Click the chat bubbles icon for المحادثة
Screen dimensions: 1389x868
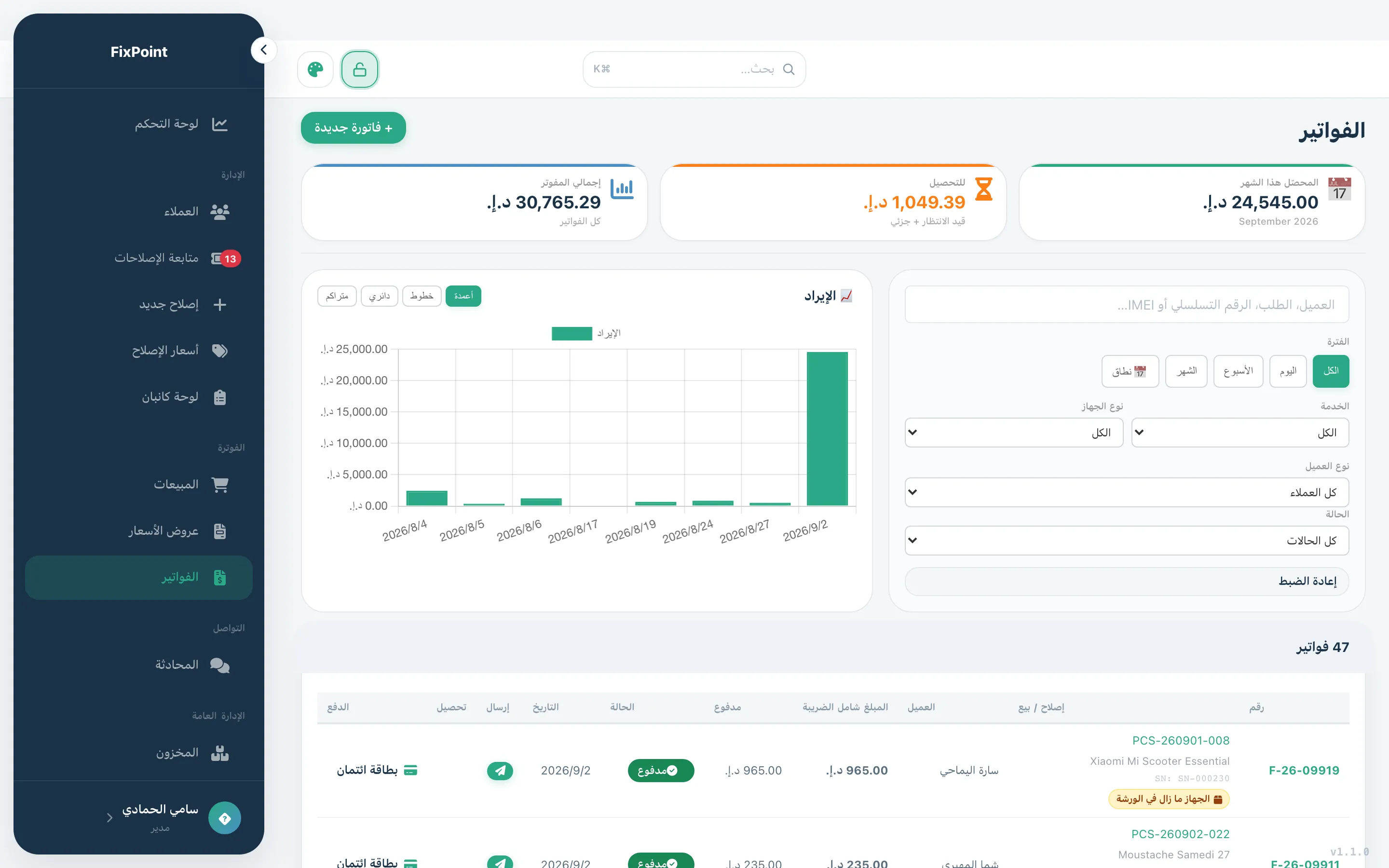click(220, 665)
